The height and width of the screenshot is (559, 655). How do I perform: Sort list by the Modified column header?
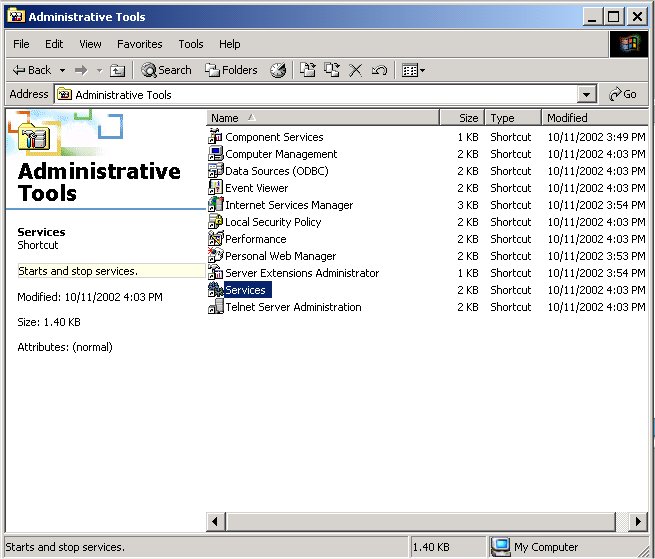567,118
